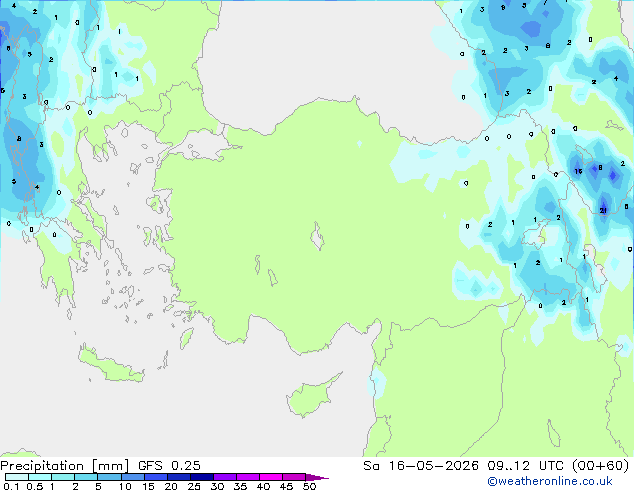Click the 30–35 mm purple legend swatch
The width and height of the screenshot is (634, 490).
(x=224, y=477)
